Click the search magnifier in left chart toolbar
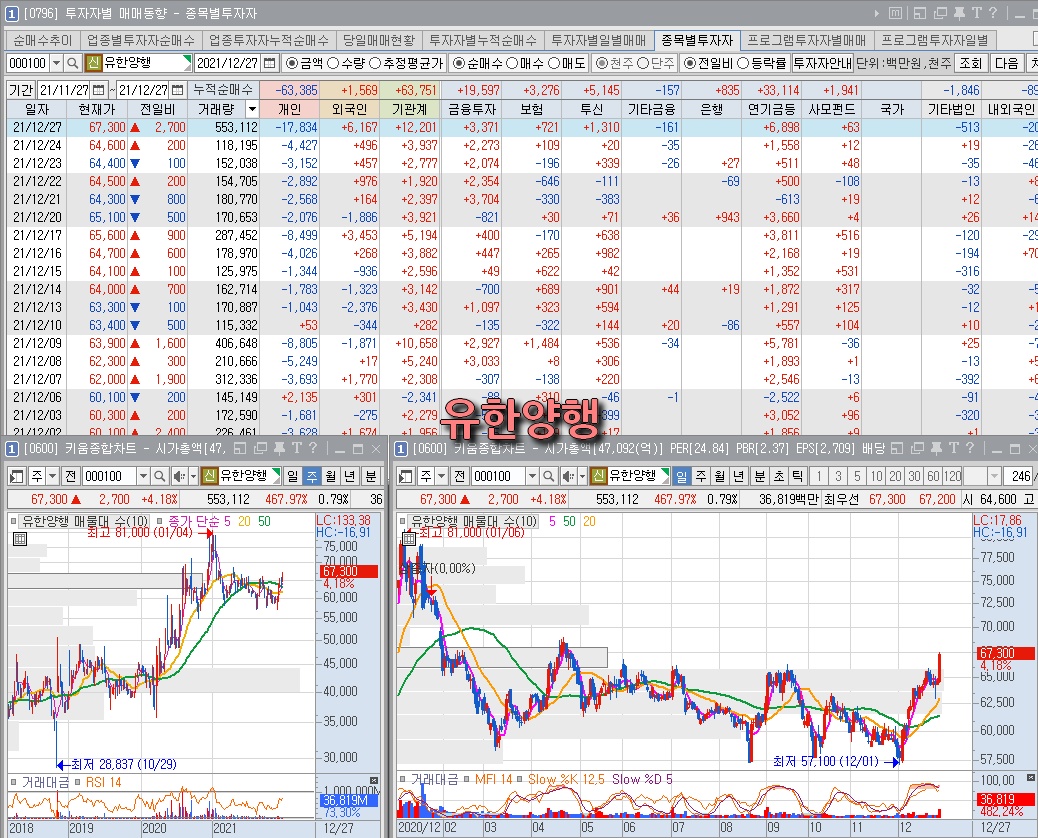The image size is (1038, 838). 160,476
